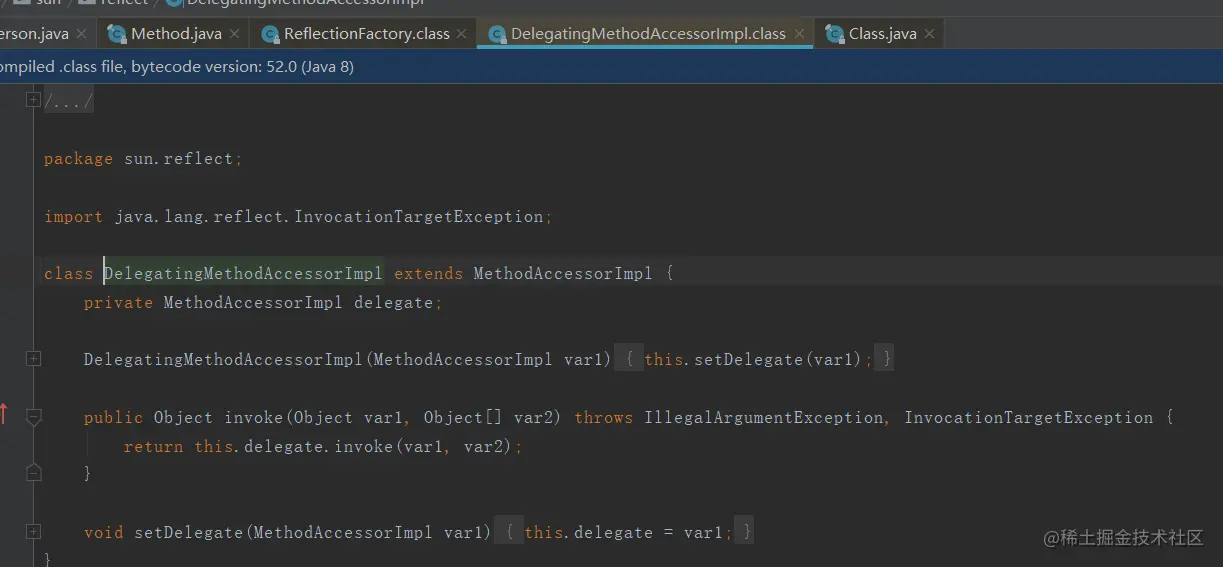
Task: Click the private delegate field declaration
Action: click(x=263, y=302)
